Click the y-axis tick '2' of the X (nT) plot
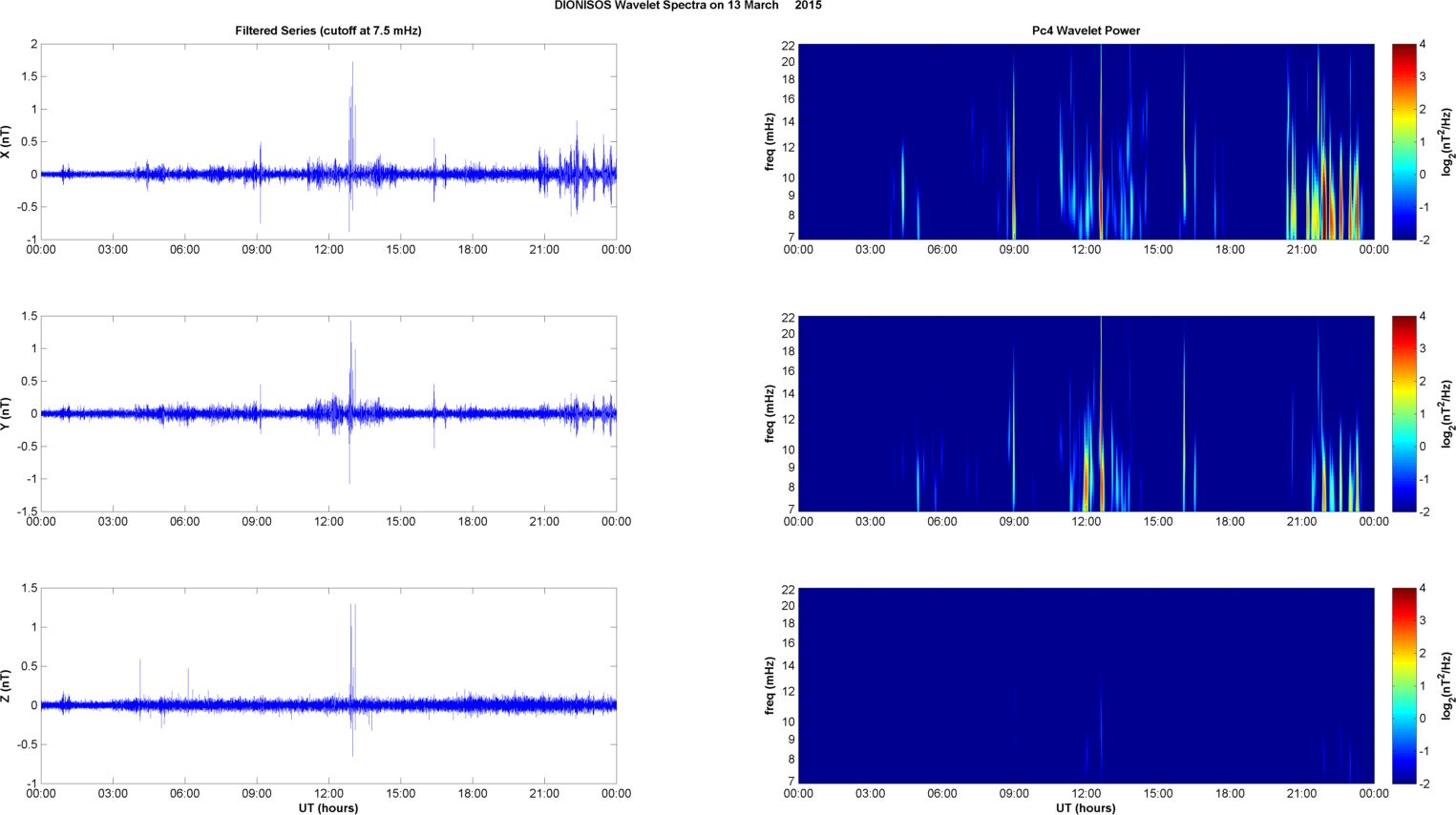The image size is (1456, 815). pyautogui.click(x=34, y=45)
